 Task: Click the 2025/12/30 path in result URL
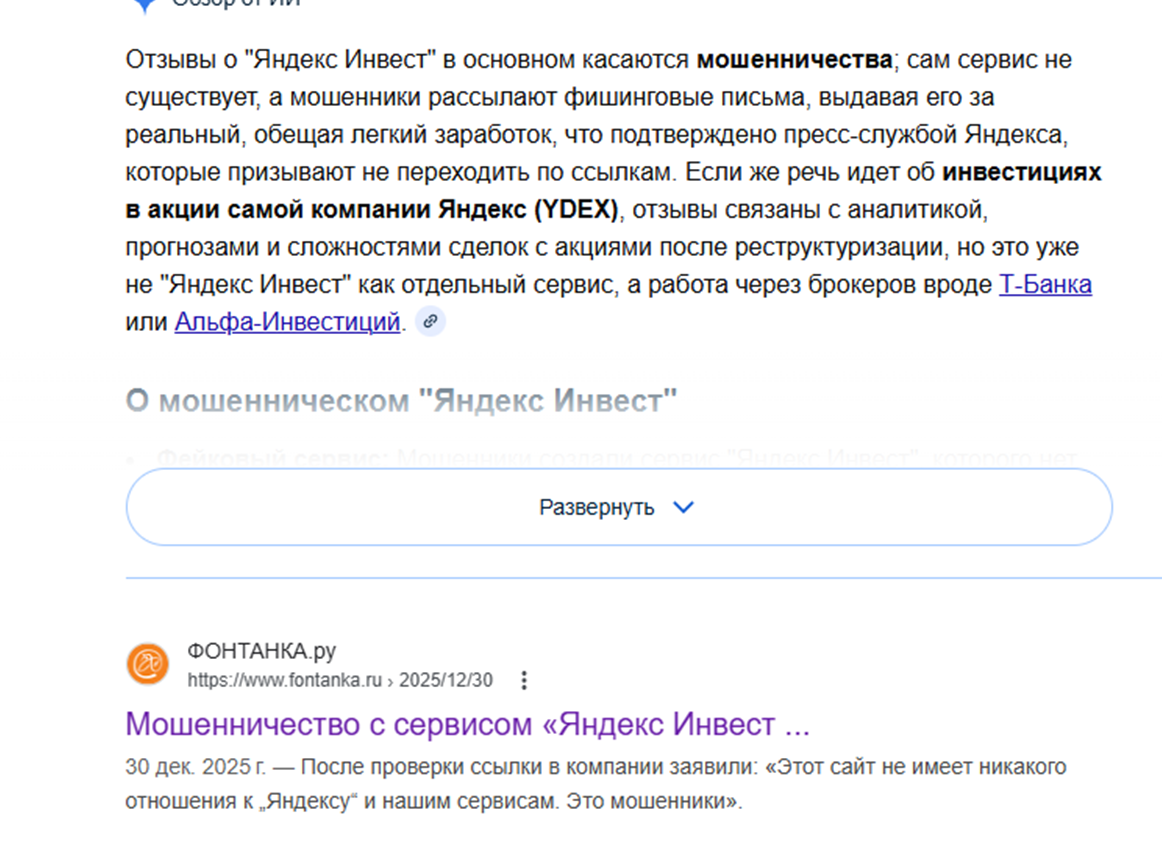point(446,681)
